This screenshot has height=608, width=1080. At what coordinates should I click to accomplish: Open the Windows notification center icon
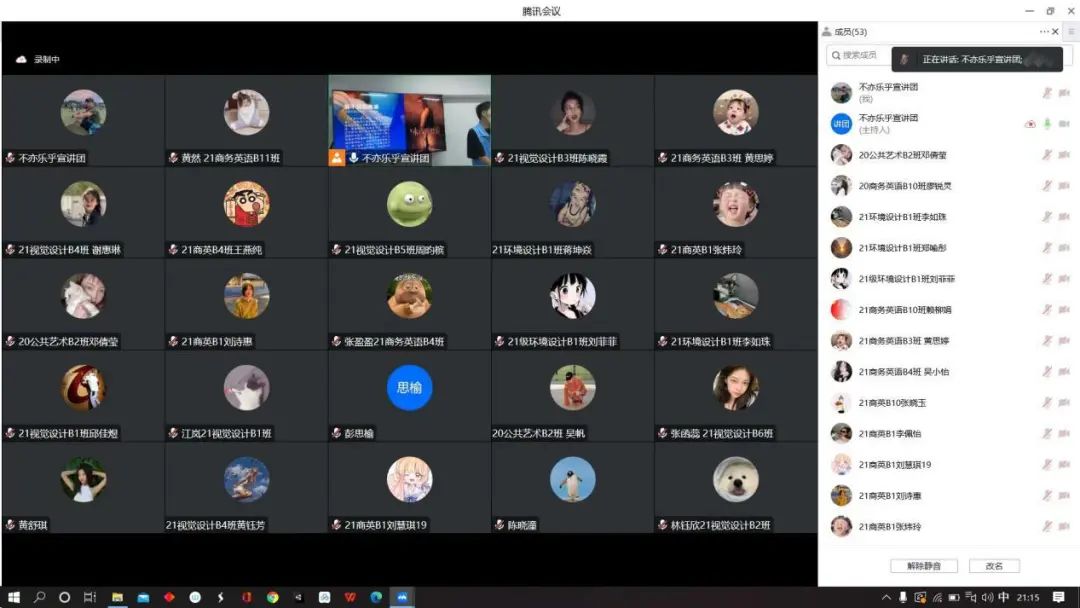(1058, 597)
